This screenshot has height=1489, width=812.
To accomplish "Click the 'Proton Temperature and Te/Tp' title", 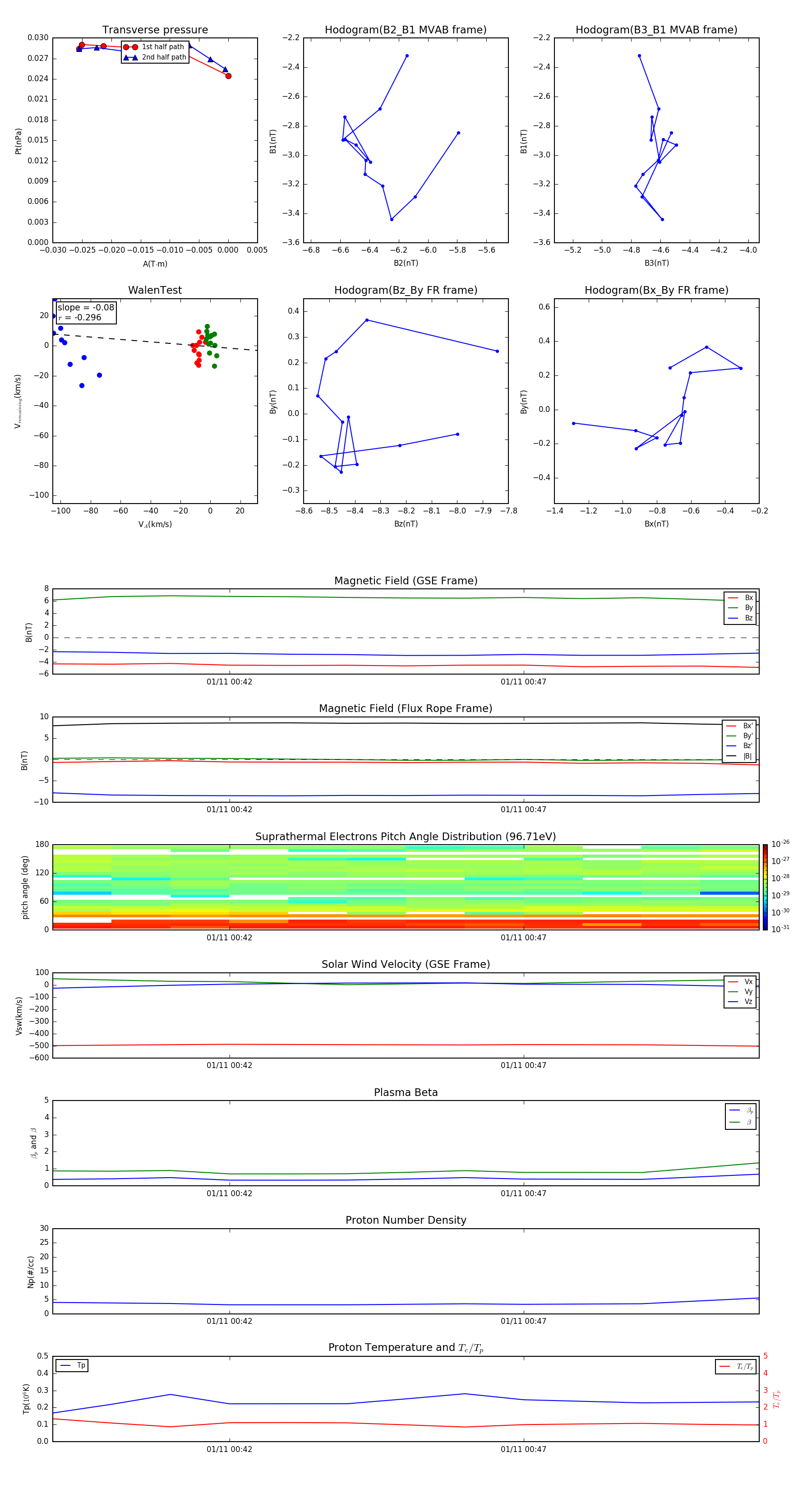I will pyautogui.click(x=406, y=1347).
